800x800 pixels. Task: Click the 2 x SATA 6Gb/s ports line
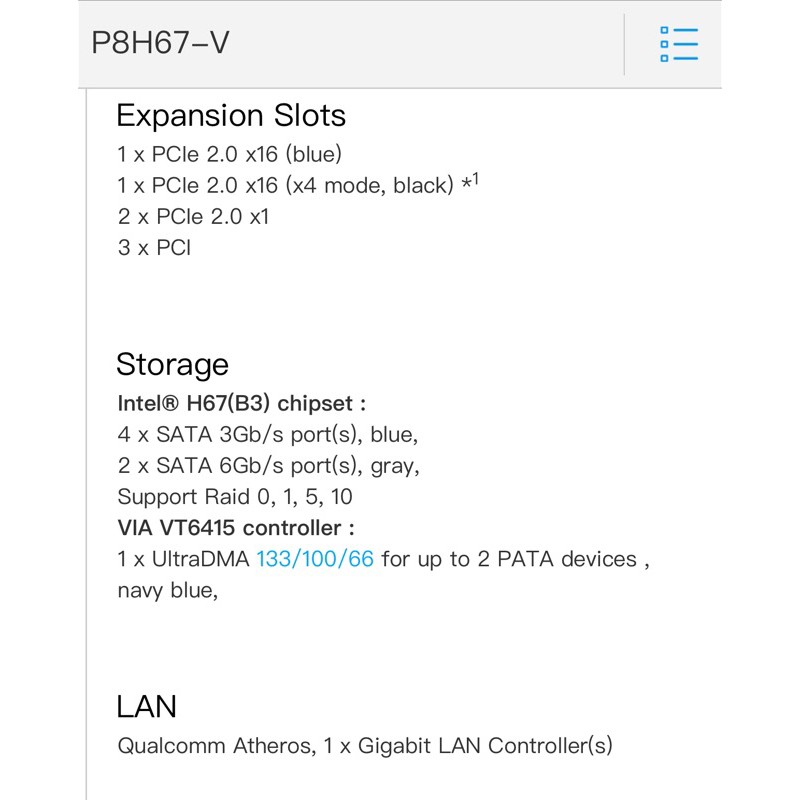pos(268,466)
